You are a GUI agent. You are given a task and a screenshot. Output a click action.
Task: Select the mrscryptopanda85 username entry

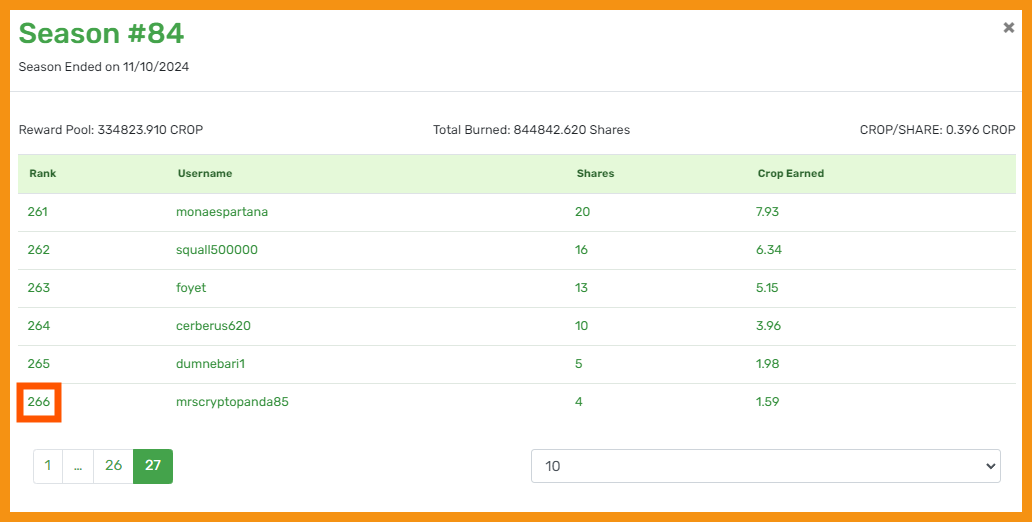click(232, 402)
